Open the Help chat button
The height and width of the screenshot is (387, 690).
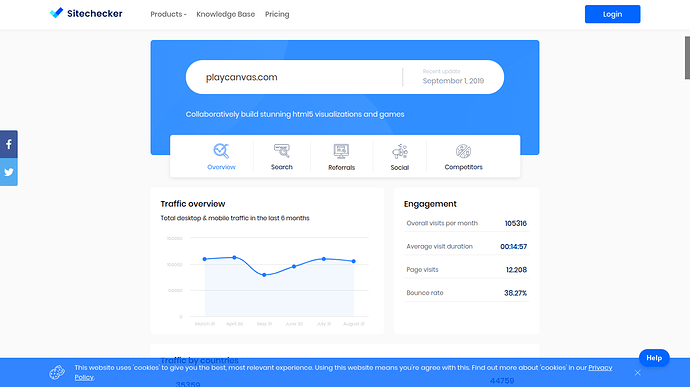pos(654,358)
